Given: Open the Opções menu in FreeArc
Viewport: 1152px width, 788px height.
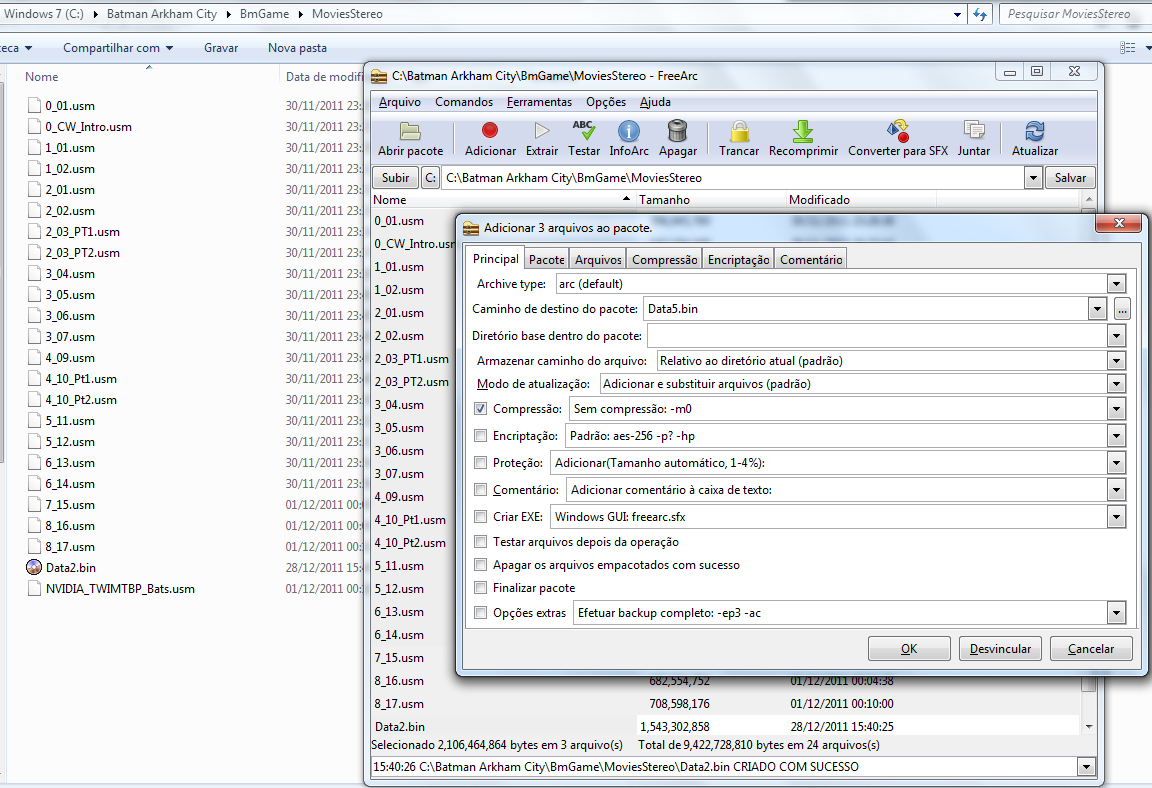Looking at the screenshot, I should click(606, 102).
